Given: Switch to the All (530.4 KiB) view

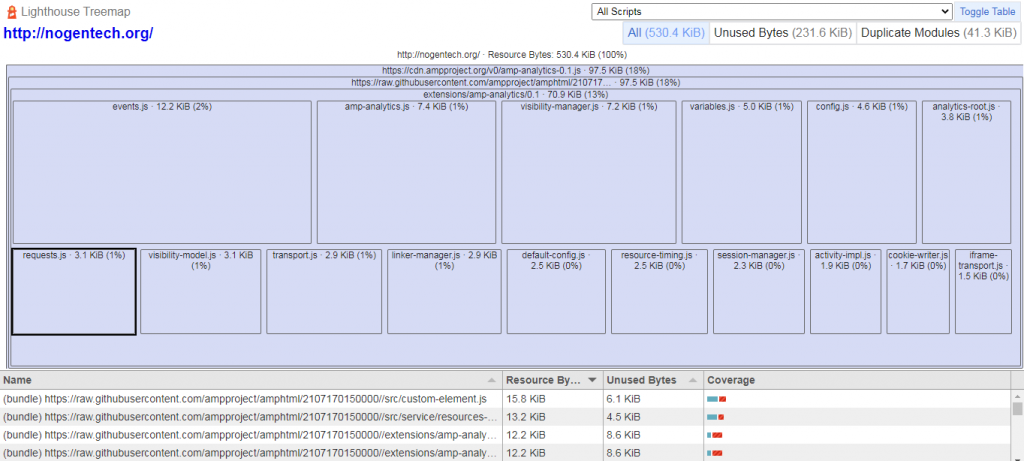Looking at the screenshot, I should [x=665, y=33].
